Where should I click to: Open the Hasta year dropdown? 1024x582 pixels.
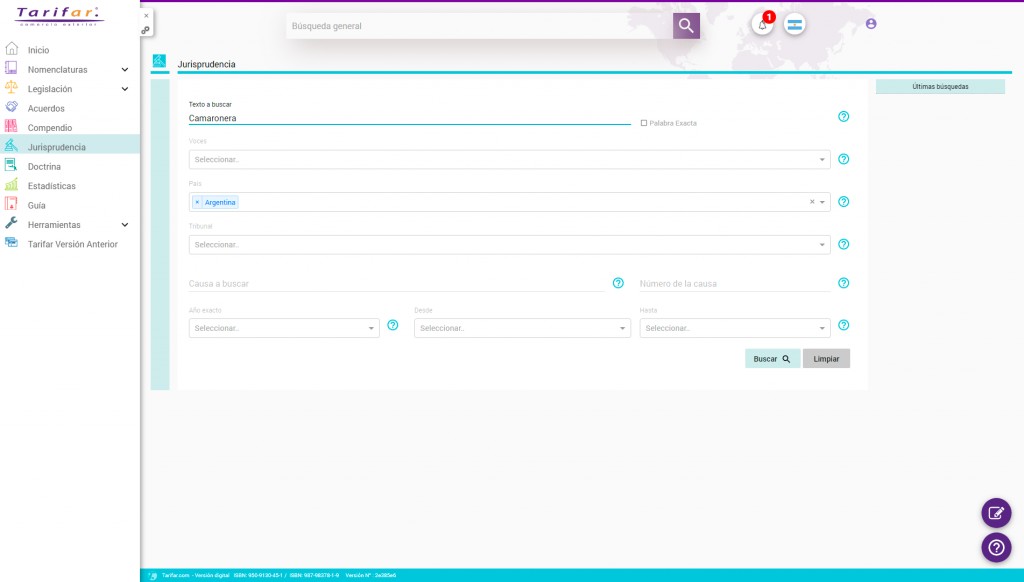735,328
